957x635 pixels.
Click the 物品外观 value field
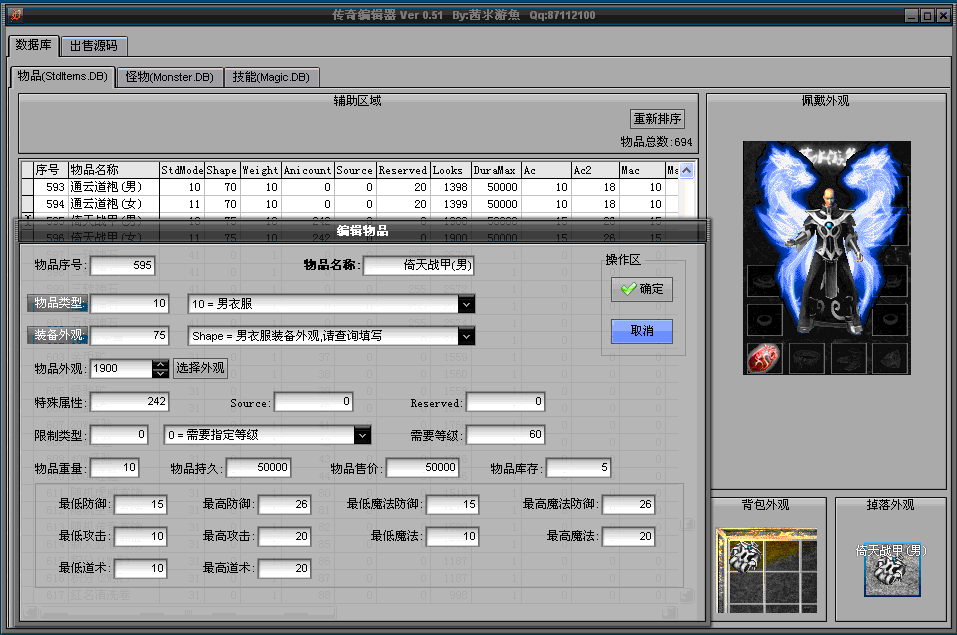121,368
